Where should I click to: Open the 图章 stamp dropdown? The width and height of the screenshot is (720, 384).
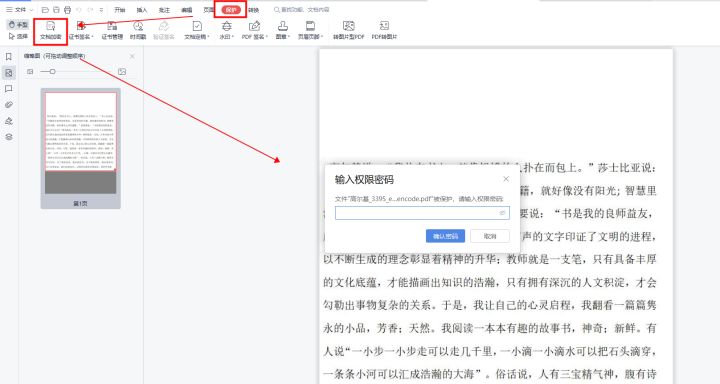(283, 30)
